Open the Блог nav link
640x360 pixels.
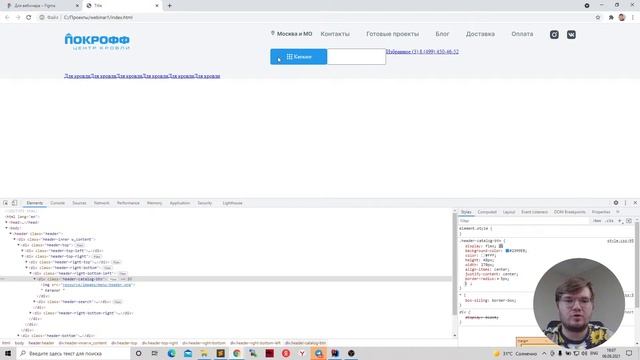pos(442,34)
